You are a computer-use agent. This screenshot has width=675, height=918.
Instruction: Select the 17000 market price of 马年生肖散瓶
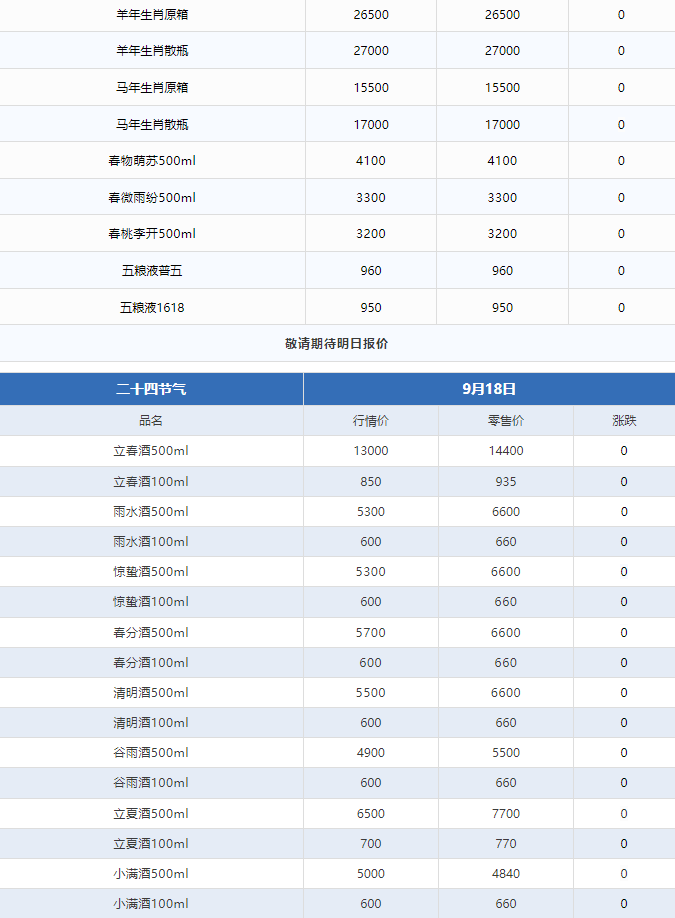tap(371, 125)
